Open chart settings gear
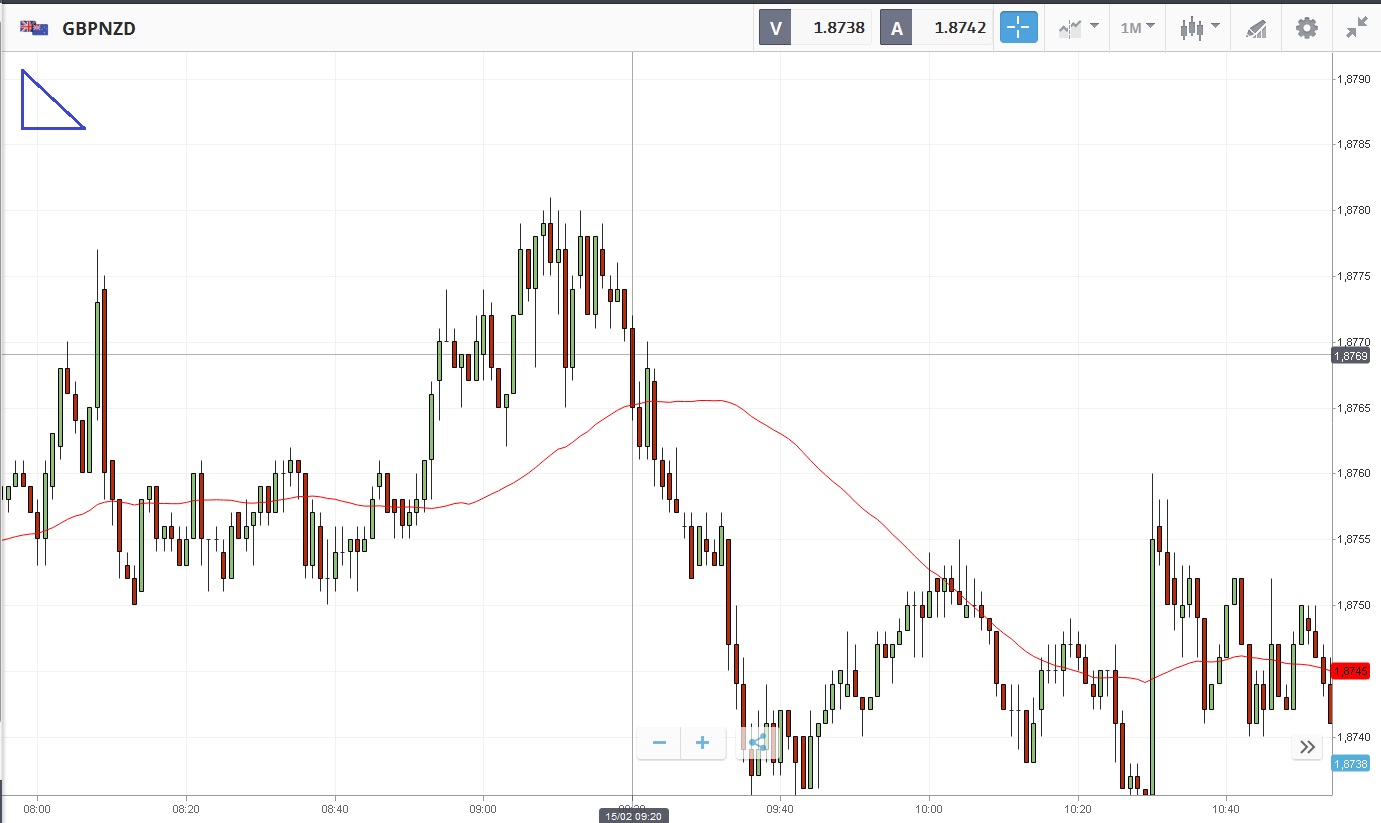This screenshot has width=1381, height=823. (1307, 28)
